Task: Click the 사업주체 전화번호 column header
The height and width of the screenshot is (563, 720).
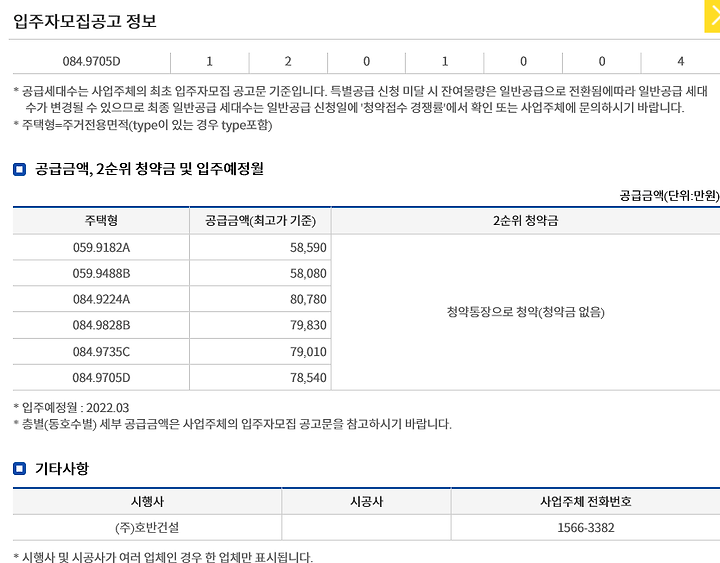Action: click(x=585, y=501)
